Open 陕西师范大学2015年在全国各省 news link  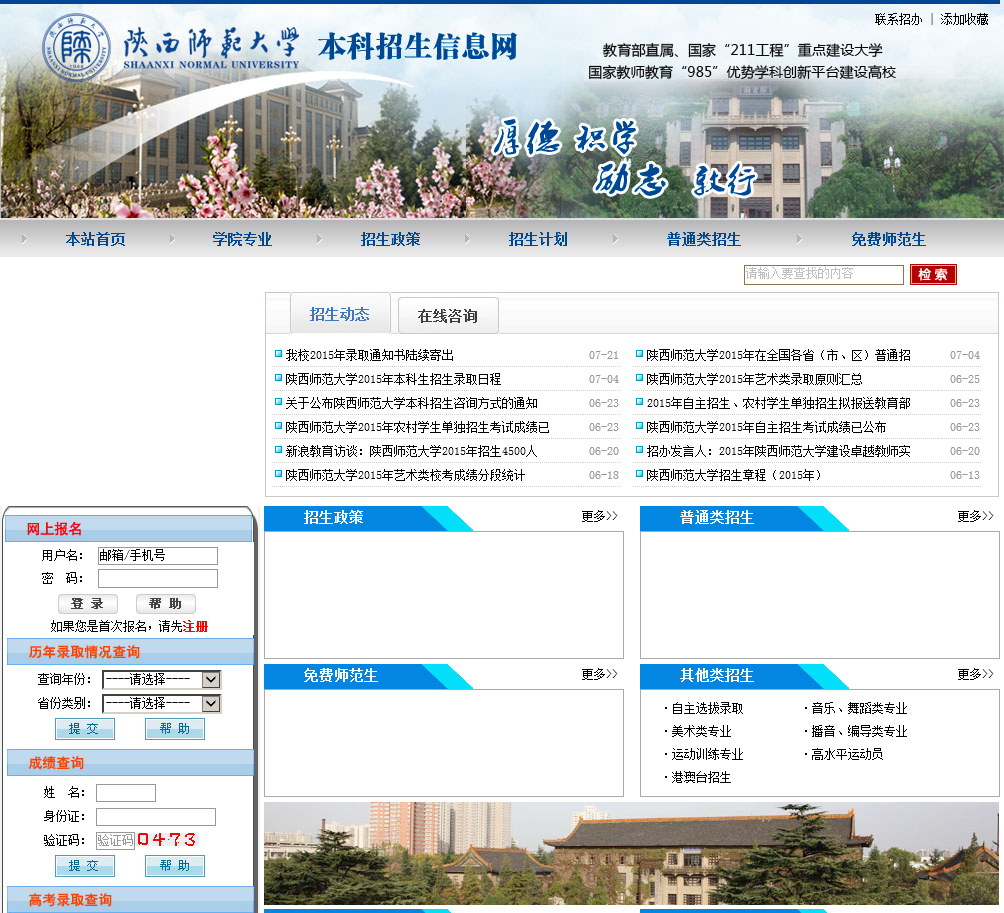[778, 355]
